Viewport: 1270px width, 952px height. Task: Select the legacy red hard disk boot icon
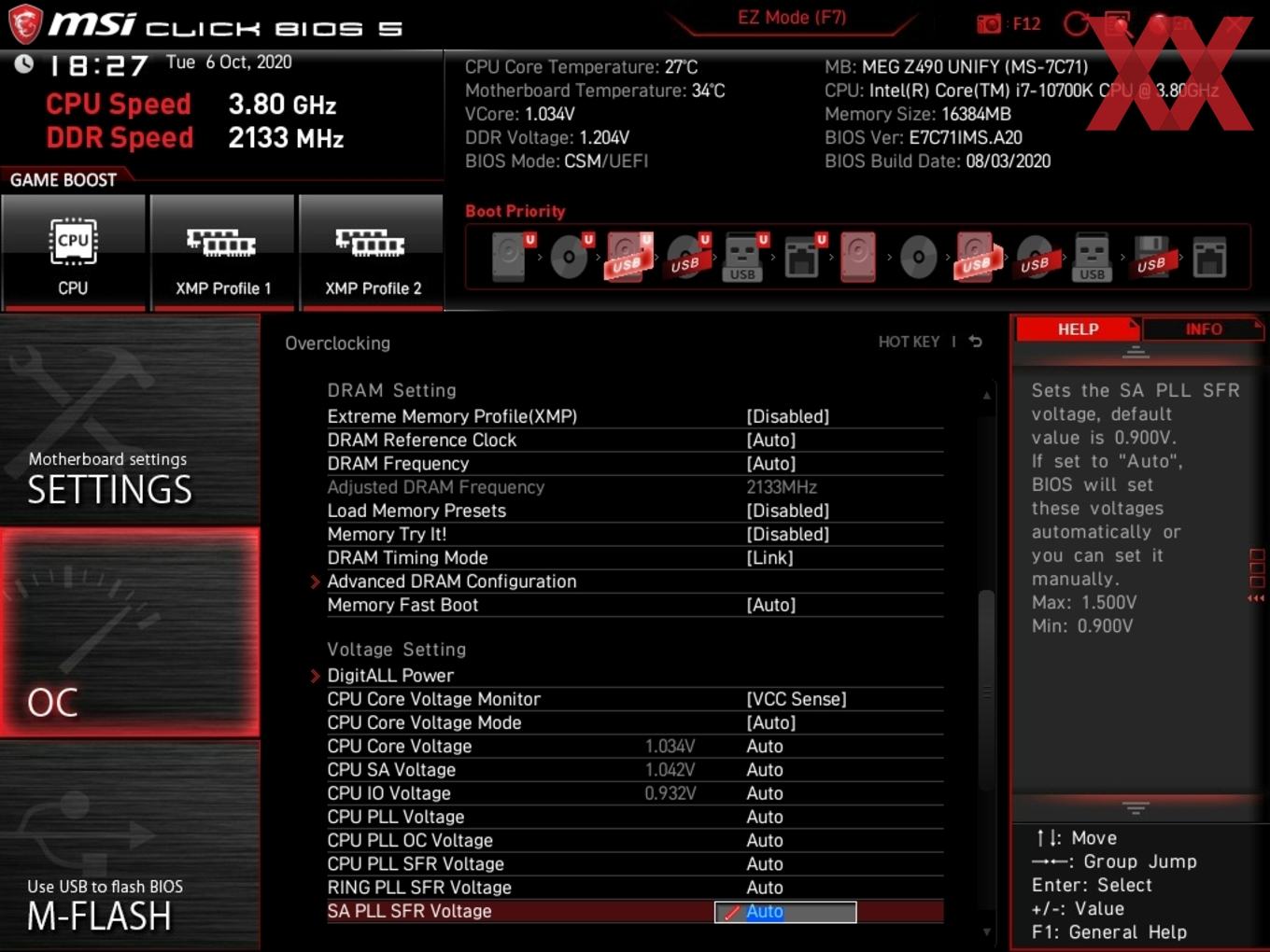pos(858,257)
